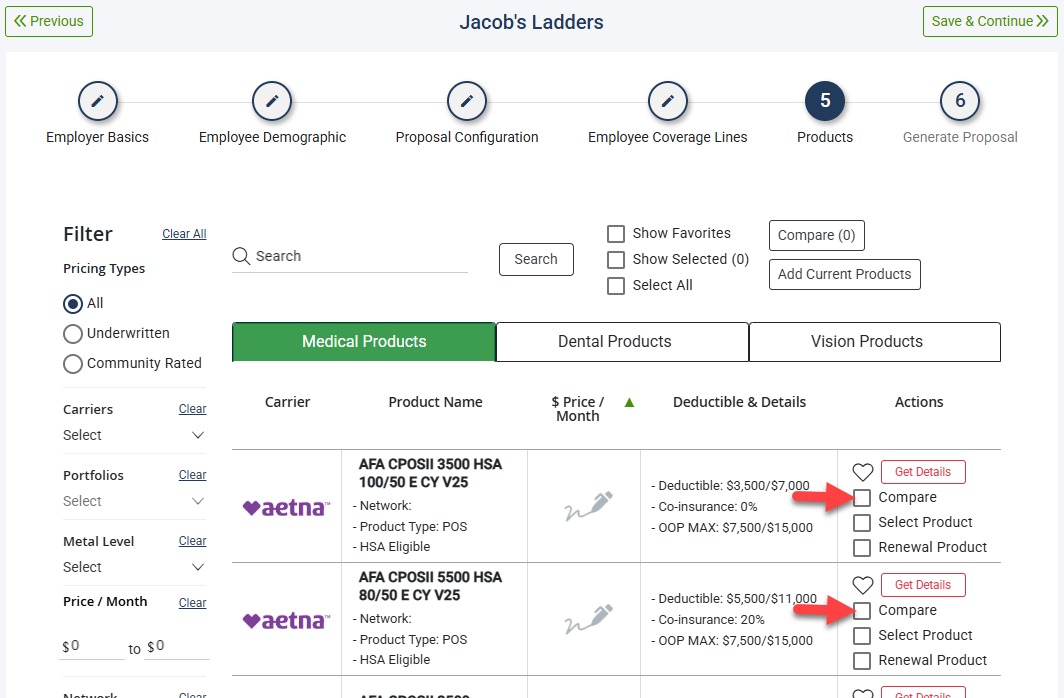This screenshot has height=698, width=1064.
Task: Click product name AFA CPOSII 5500 HSA 80/50
Action: point(430,586)
